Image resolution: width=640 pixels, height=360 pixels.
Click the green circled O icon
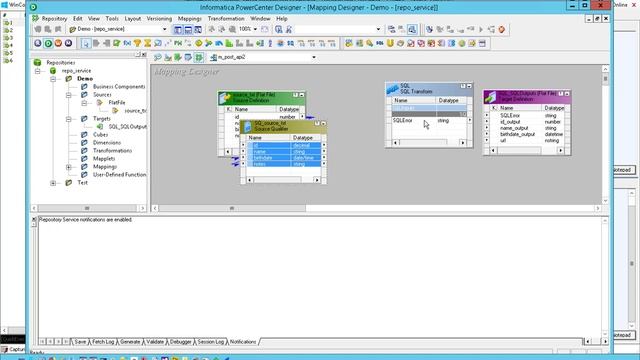pyautogui.click(x=48, y=43)
